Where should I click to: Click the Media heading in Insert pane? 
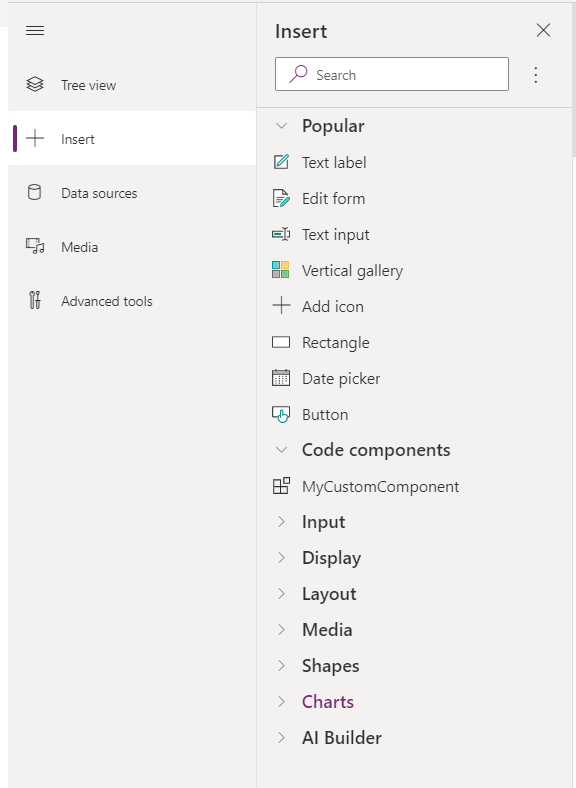[327, 630]
